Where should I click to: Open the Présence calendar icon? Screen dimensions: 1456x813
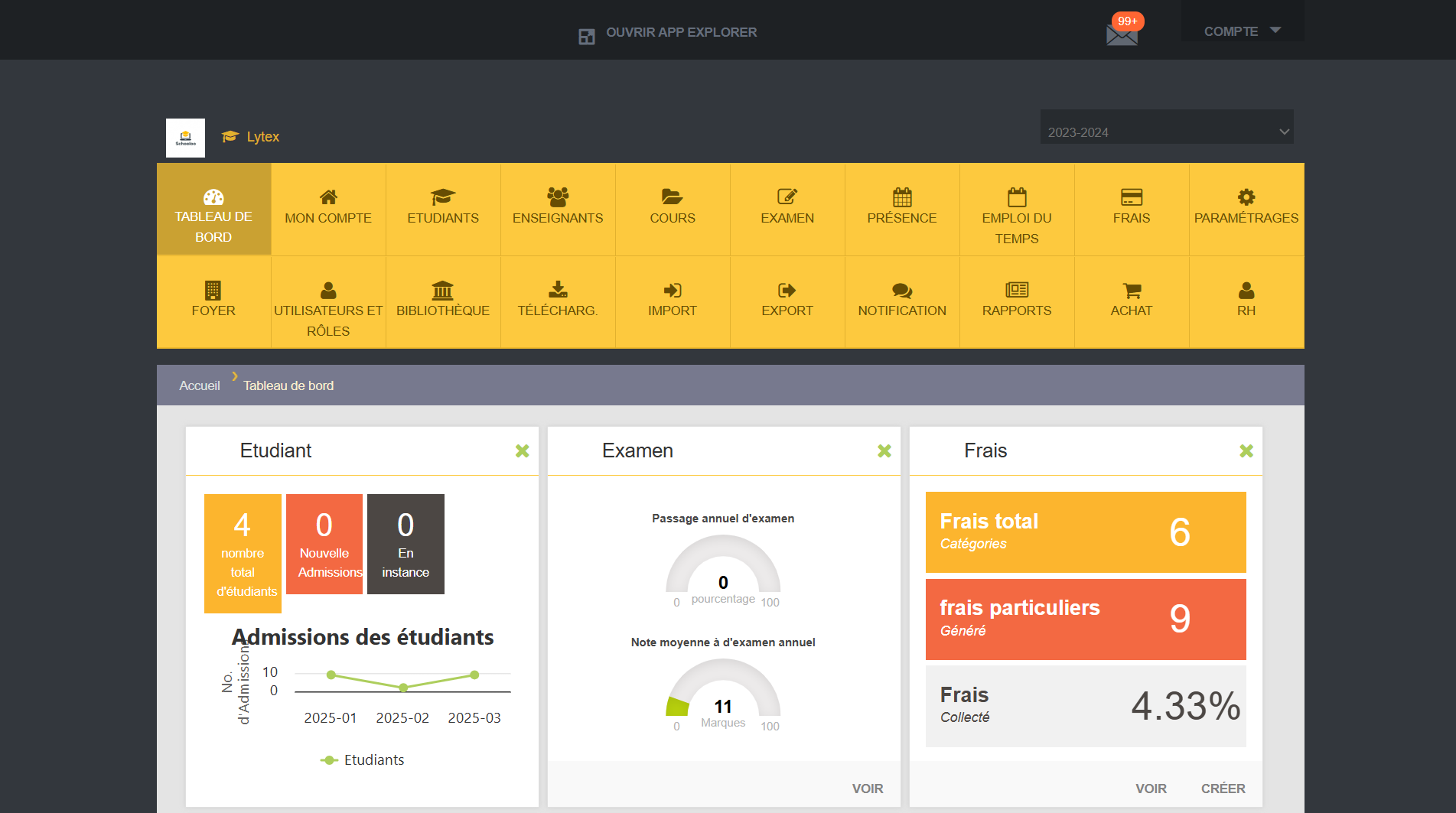(902, 197)
